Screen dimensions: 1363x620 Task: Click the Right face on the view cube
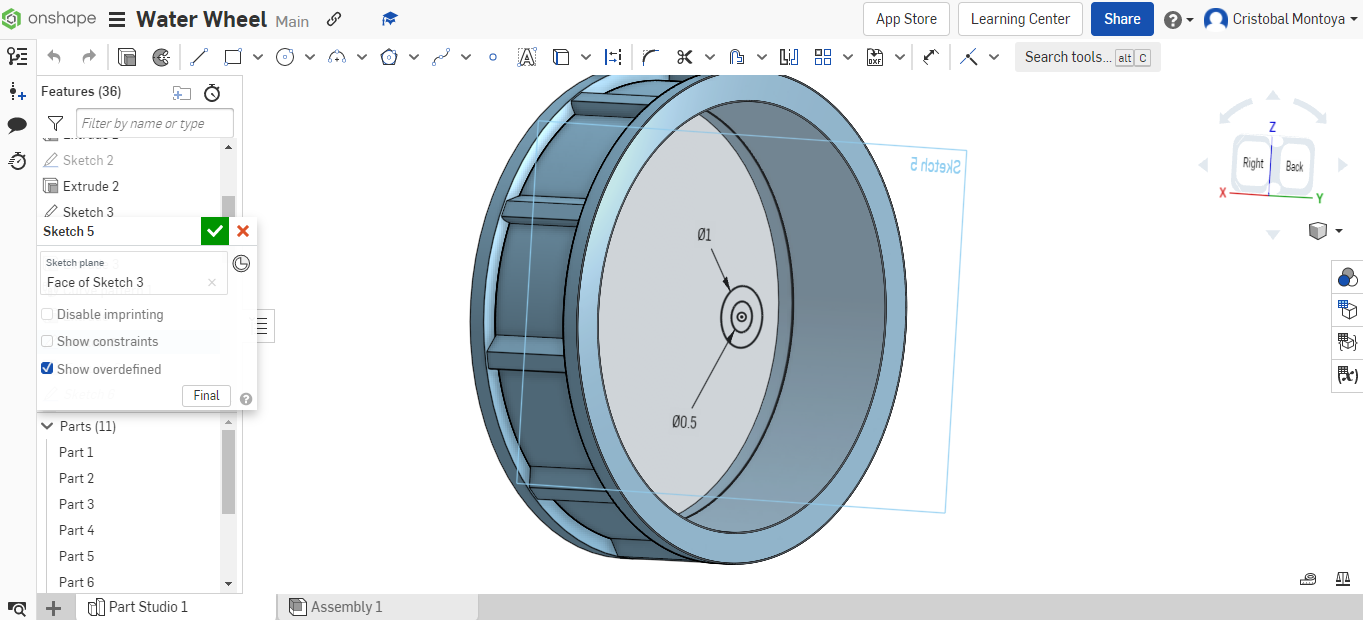point(1253,161)
